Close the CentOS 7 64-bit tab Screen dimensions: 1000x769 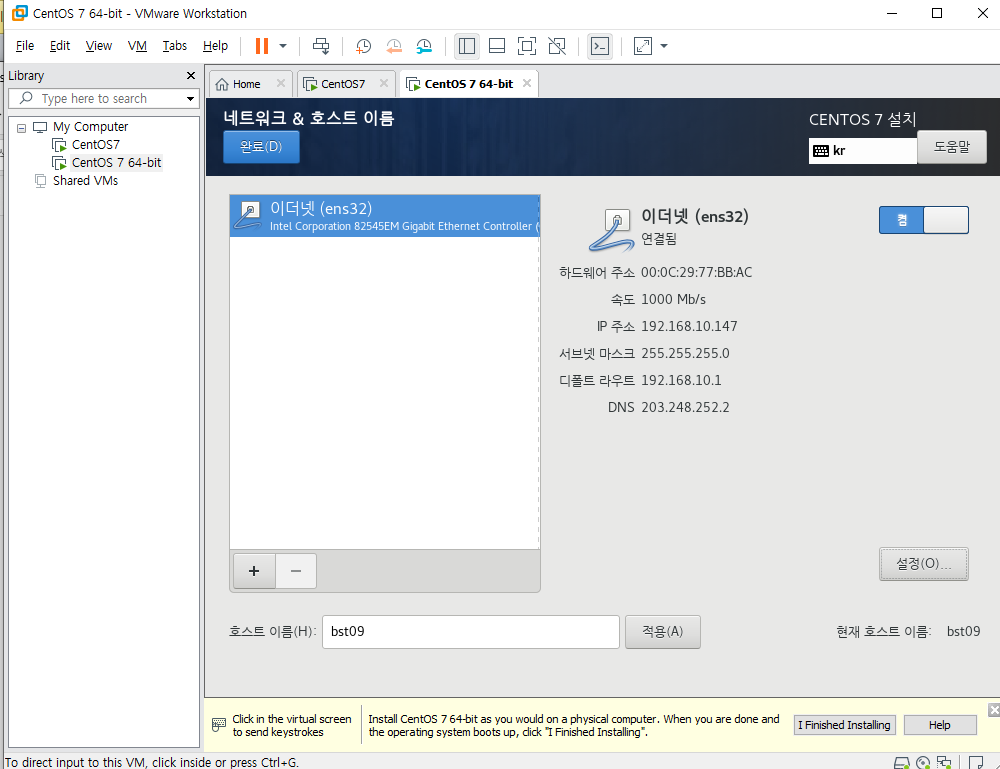coord(527,84)
